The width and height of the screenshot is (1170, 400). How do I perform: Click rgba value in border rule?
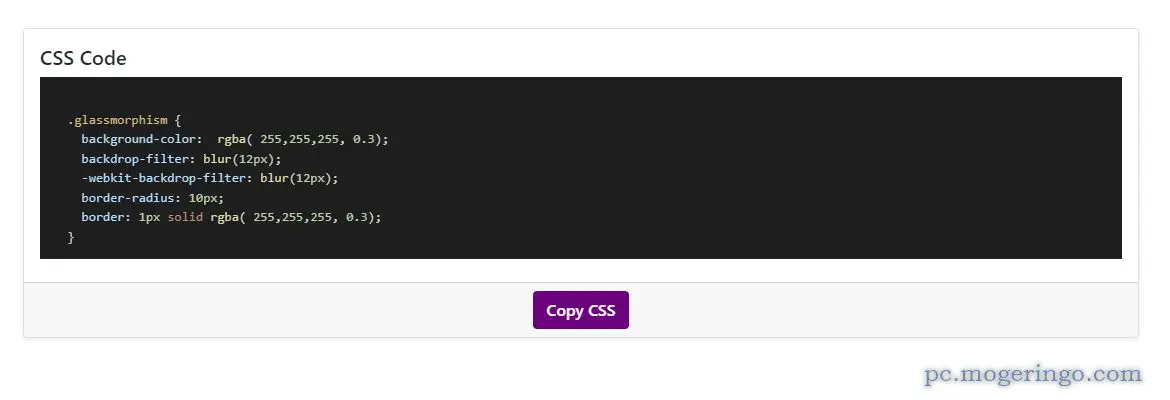(x=295, y=217)
